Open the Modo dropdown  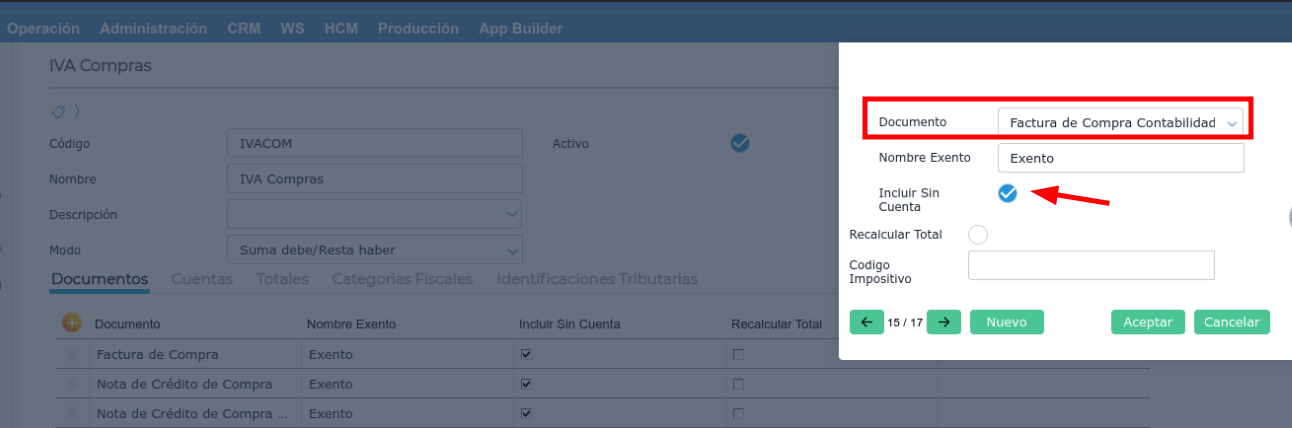[512, 249]
